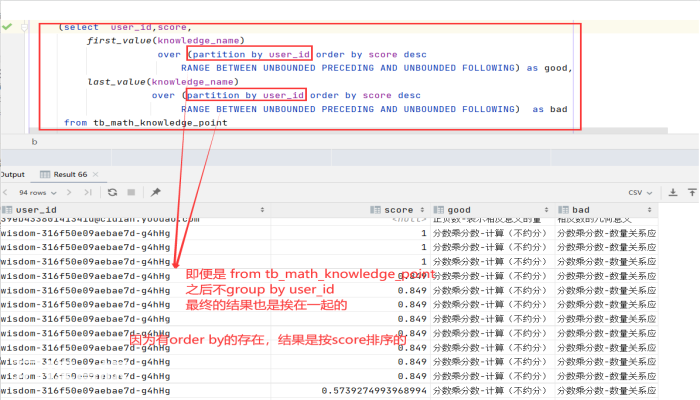The image size is (700, 400).
Task: Reload the query results
Action: (112, 192)
